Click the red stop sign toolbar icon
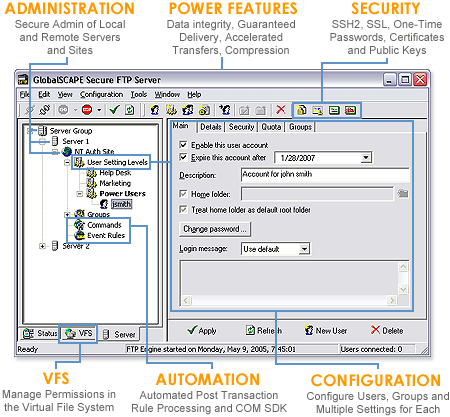Screen dimensions: 450x417 [x=87, y=109]
